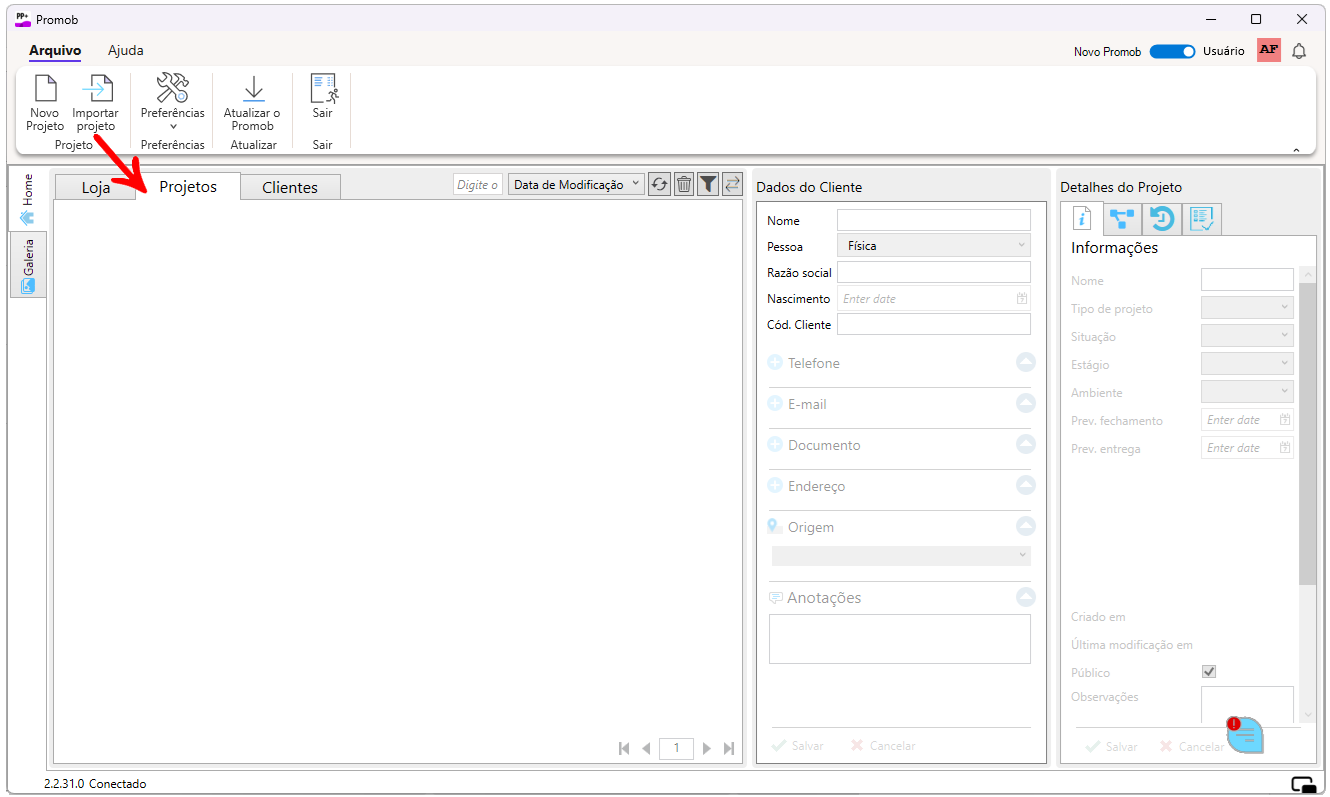1330x797 pixels.
Task: Click Atualizar o Promob download icon
Action: click(252, 89)
